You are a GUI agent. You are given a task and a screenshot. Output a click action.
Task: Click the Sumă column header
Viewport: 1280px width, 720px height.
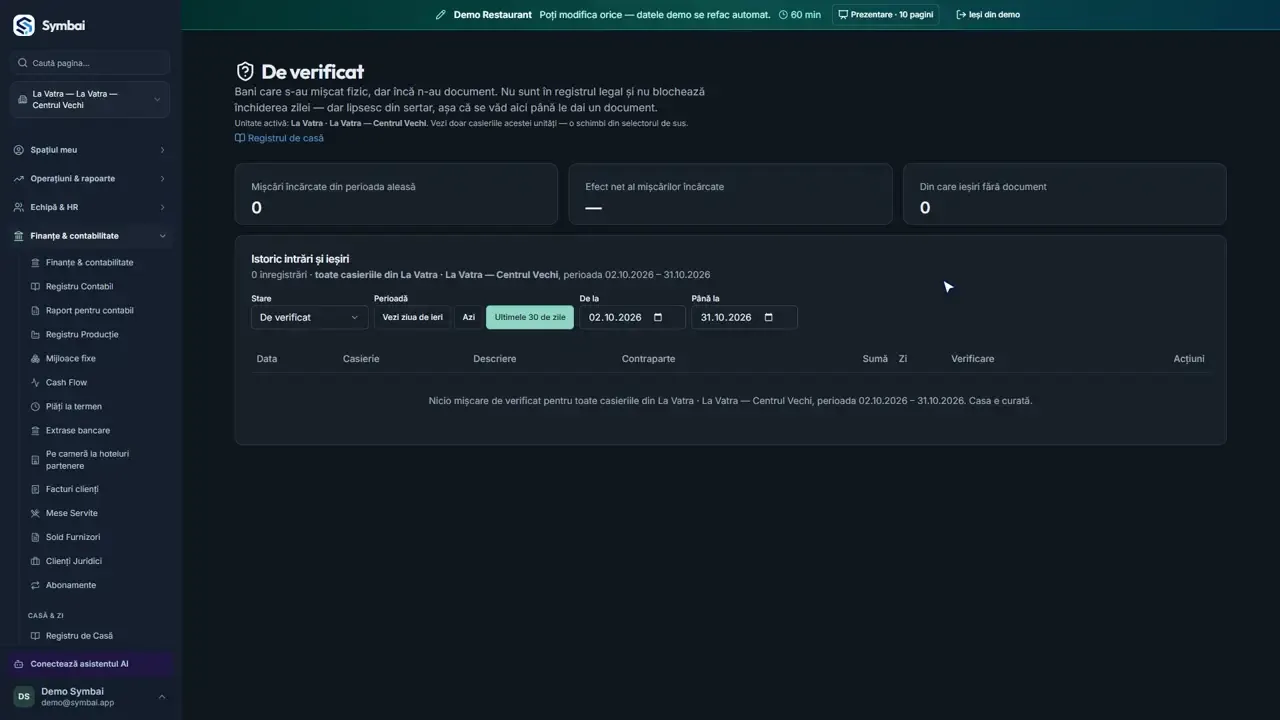pyautogui.click(x=875, y=359)
